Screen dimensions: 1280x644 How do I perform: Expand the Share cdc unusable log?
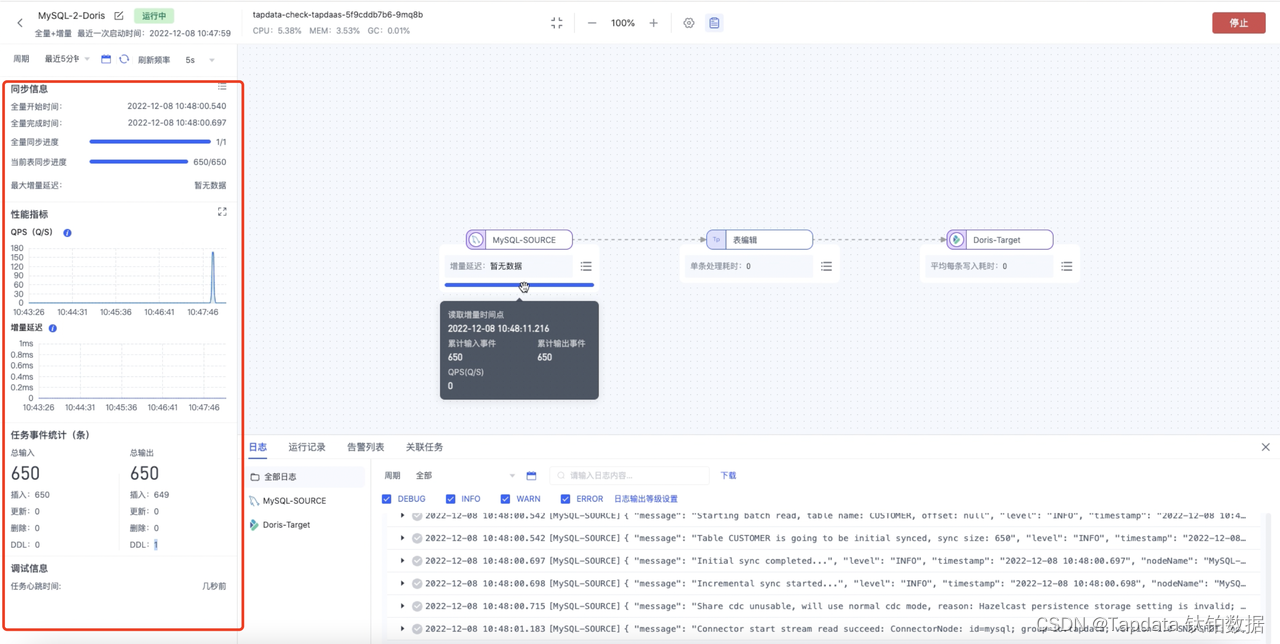pyautogui.click(x=403, y=606)
